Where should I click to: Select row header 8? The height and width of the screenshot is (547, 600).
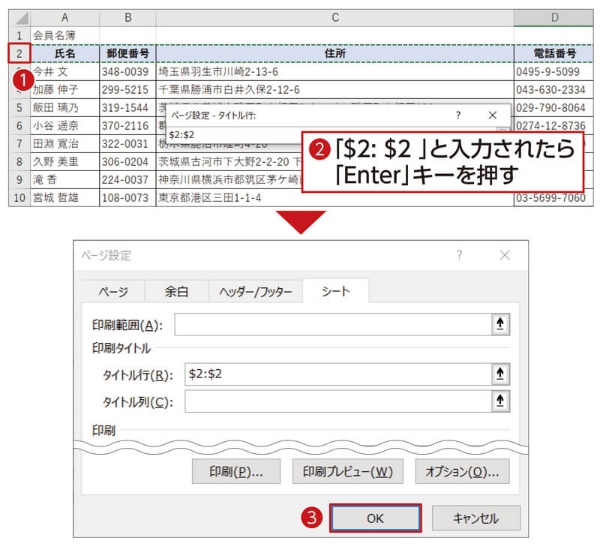point(19,162)
